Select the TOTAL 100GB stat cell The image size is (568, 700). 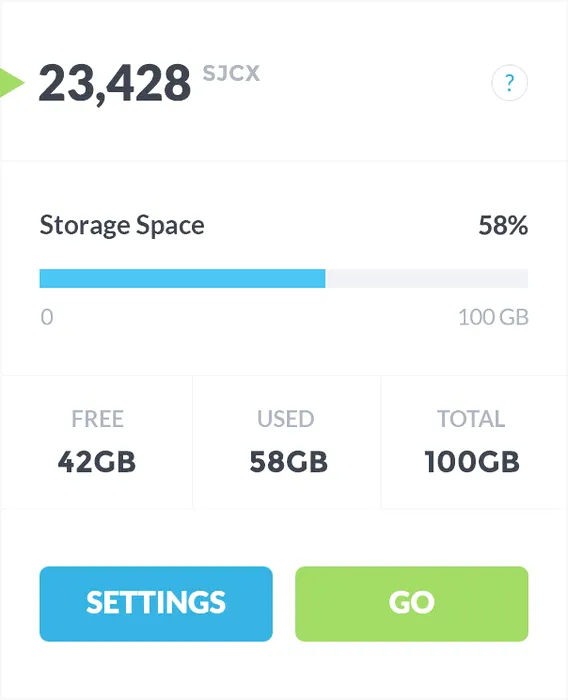click(474, 442)
